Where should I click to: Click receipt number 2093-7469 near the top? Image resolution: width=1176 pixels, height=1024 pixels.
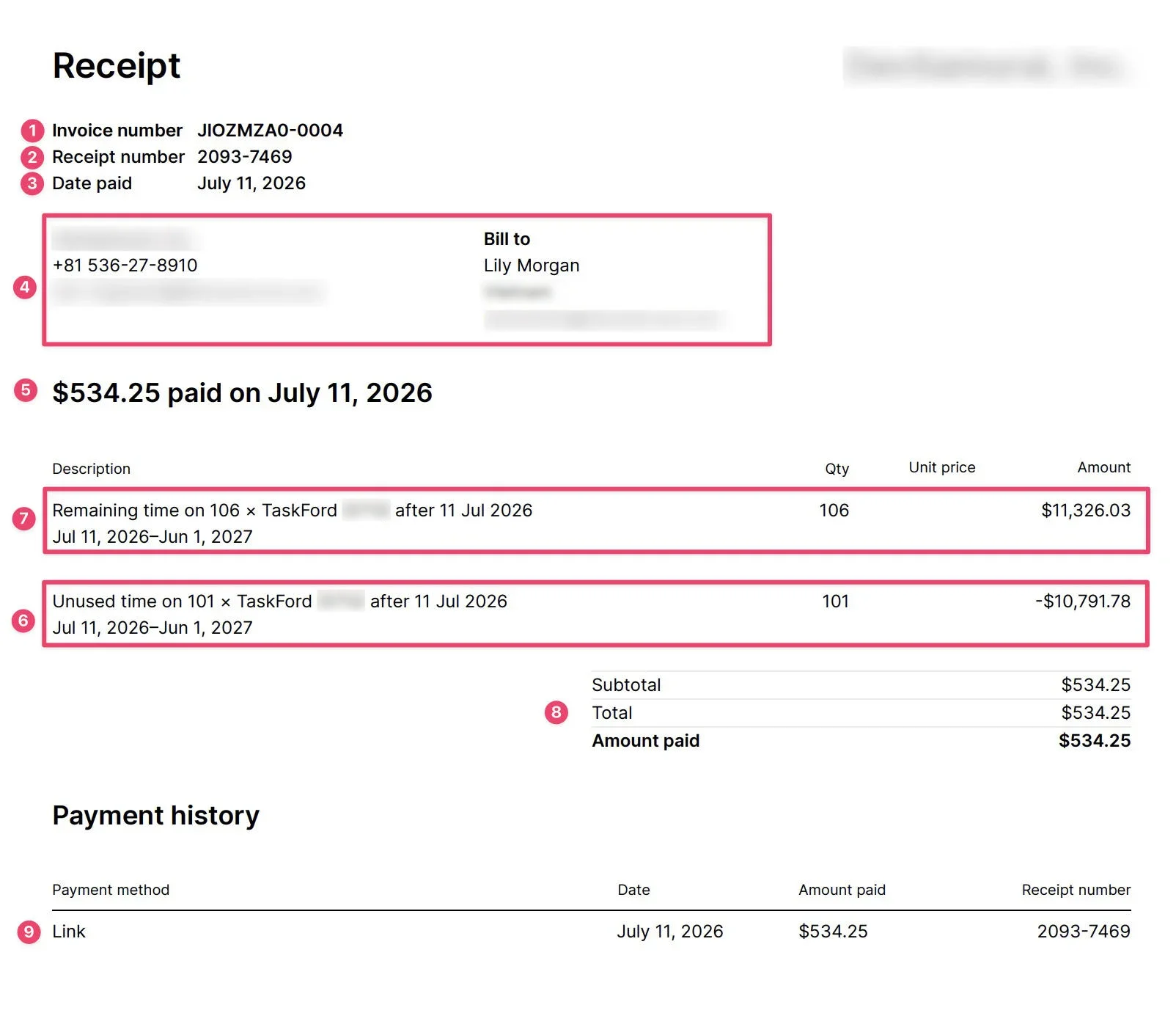[245, 157]
